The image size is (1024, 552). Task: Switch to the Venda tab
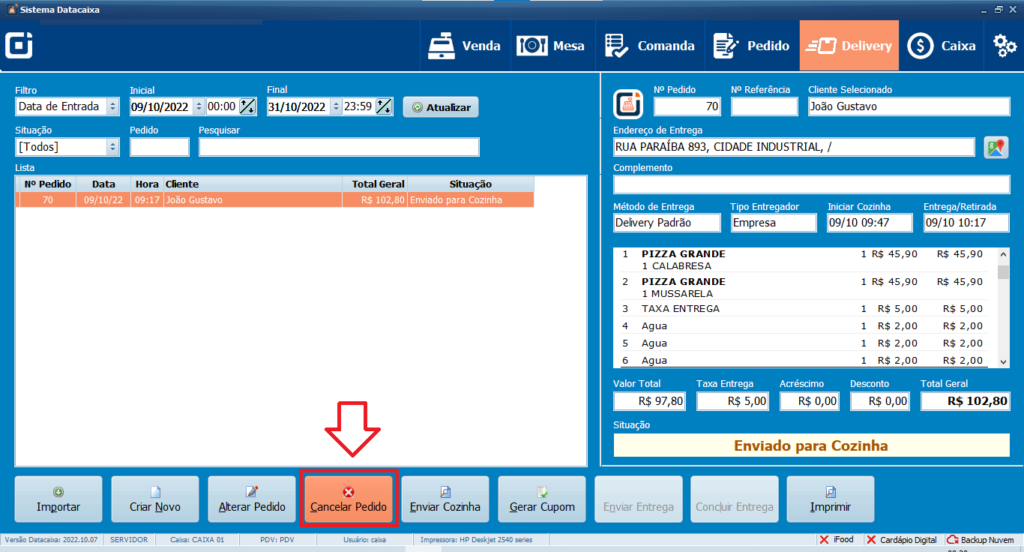coord(464,46)
